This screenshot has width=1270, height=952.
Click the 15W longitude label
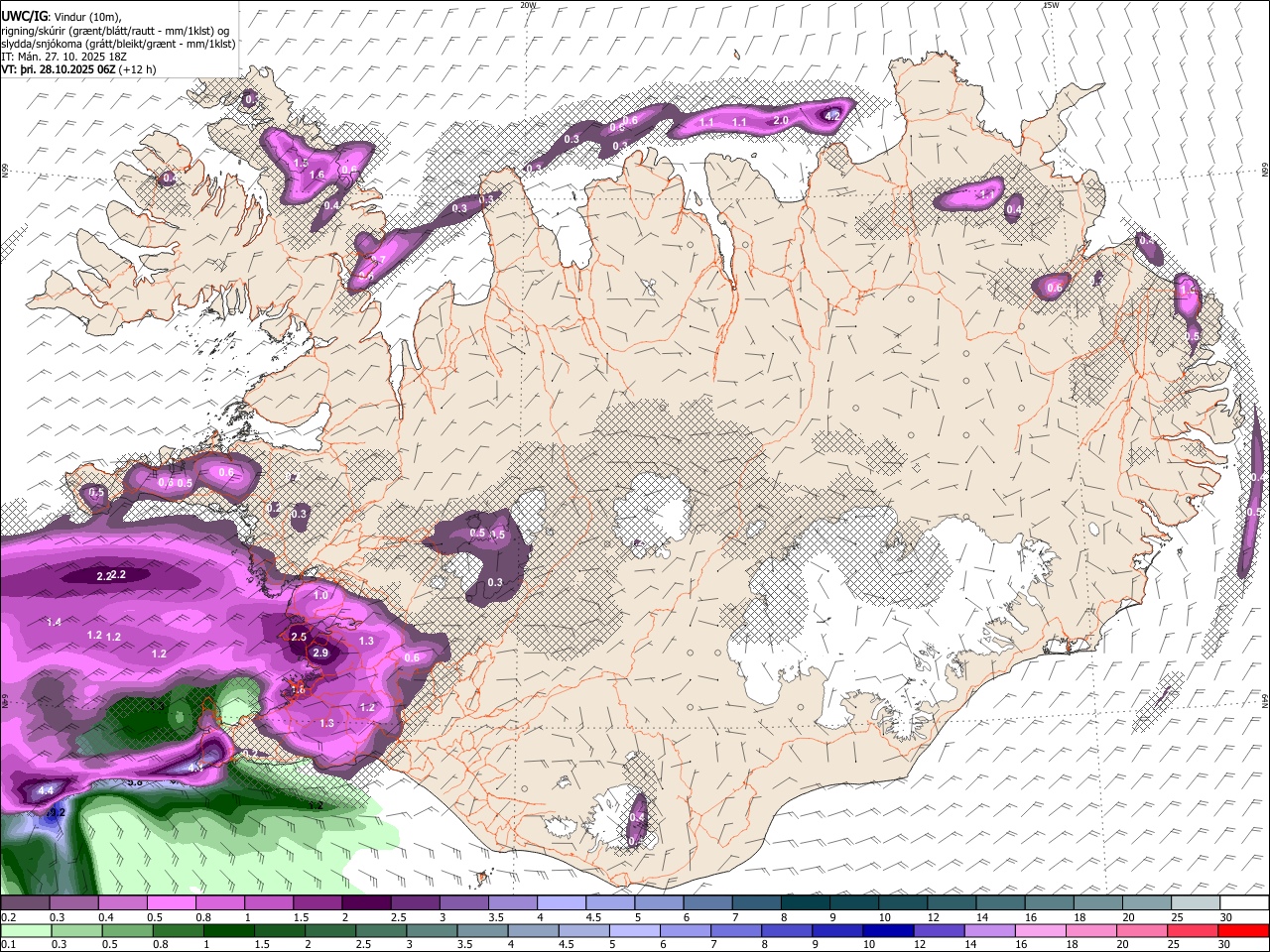[x=1051, y=5]
